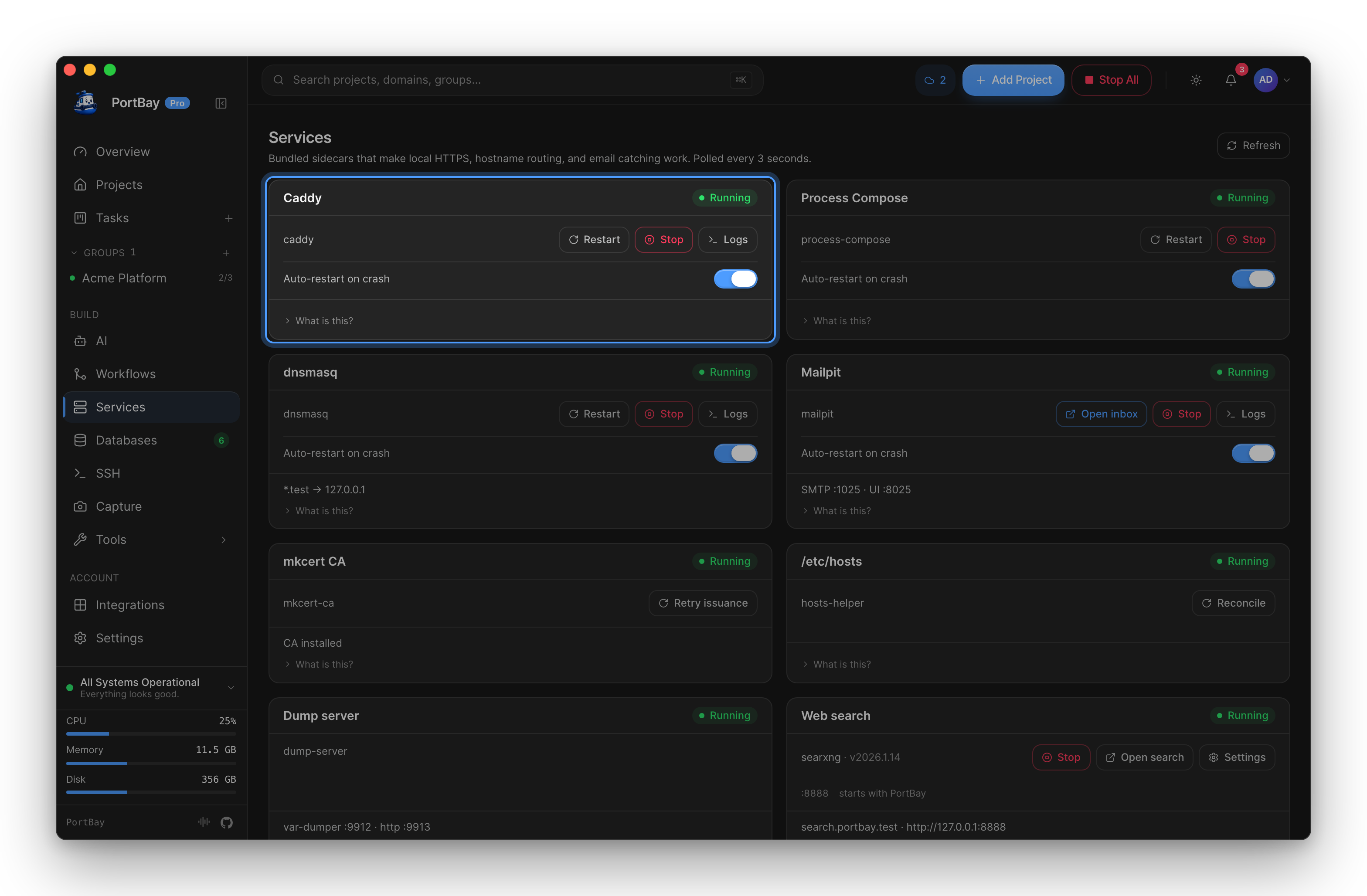Open the AD user avatar
The image size is (1367, 896).
(1265, 80)
